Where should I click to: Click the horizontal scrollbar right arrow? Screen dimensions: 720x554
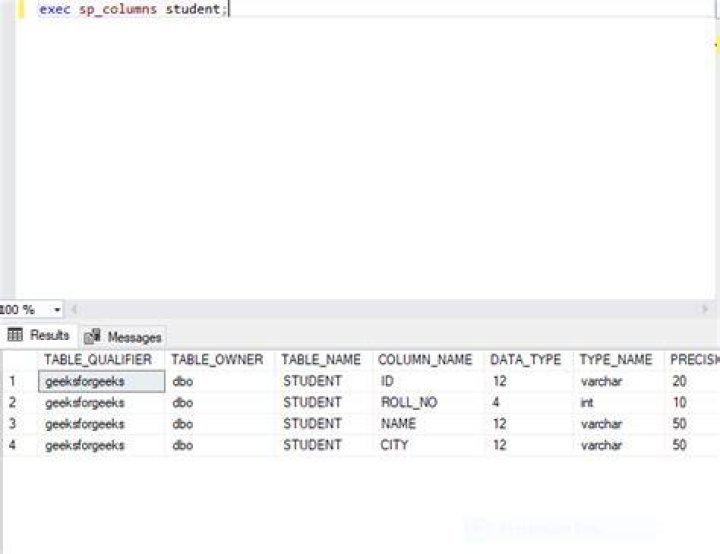coord(705,309)
